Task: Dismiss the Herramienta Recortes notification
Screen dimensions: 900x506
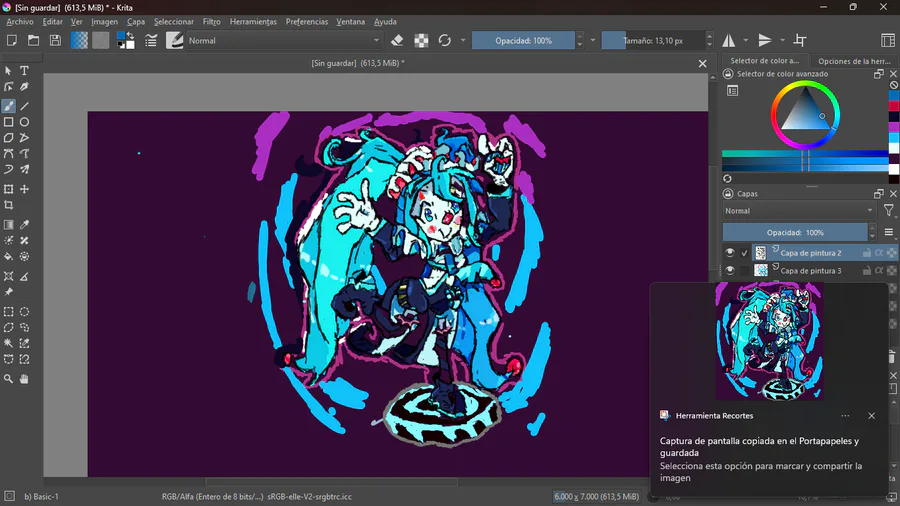Action: [x=871, y=415]
